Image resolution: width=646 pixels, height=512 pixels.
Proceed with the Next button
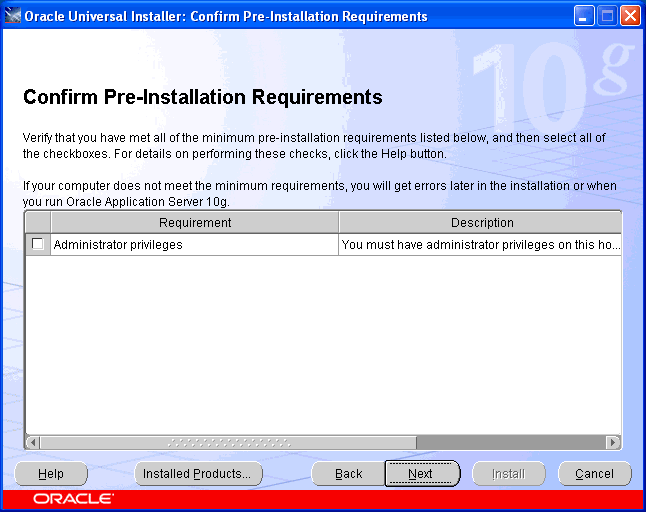pos(422,474)
